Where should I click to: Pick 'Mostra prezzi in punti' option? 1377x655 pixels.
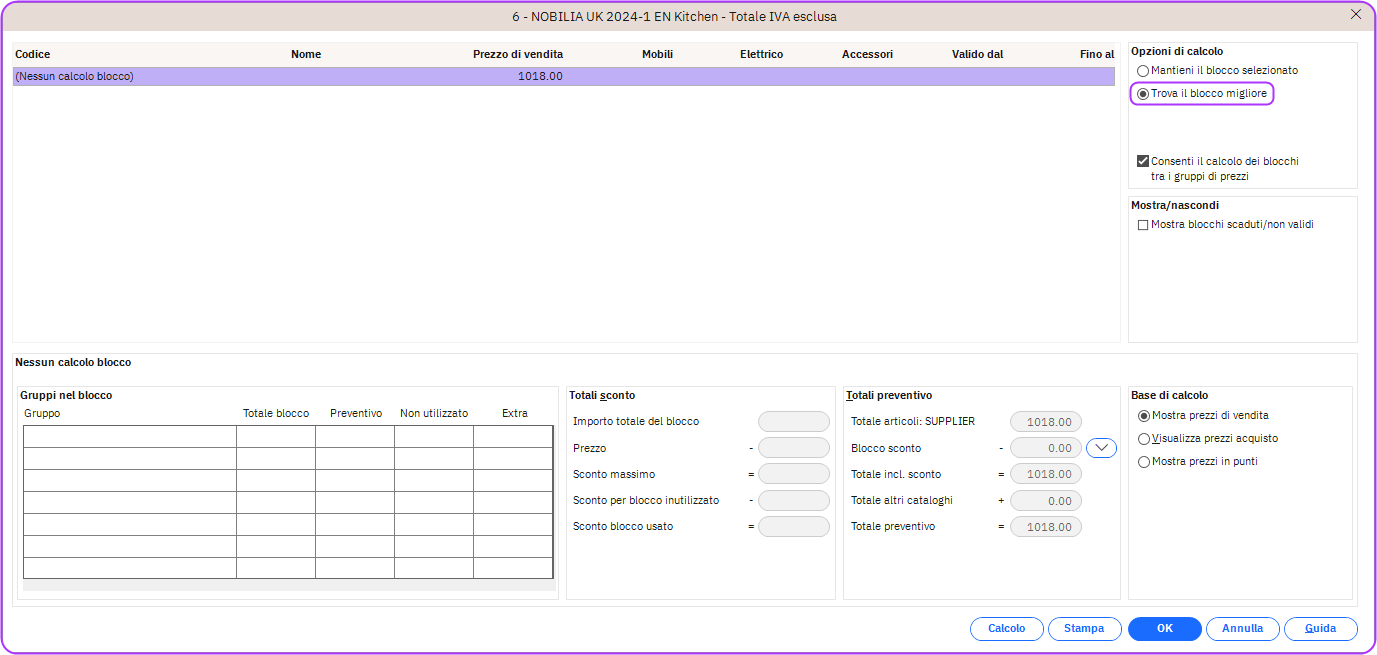coord(1144,462)
